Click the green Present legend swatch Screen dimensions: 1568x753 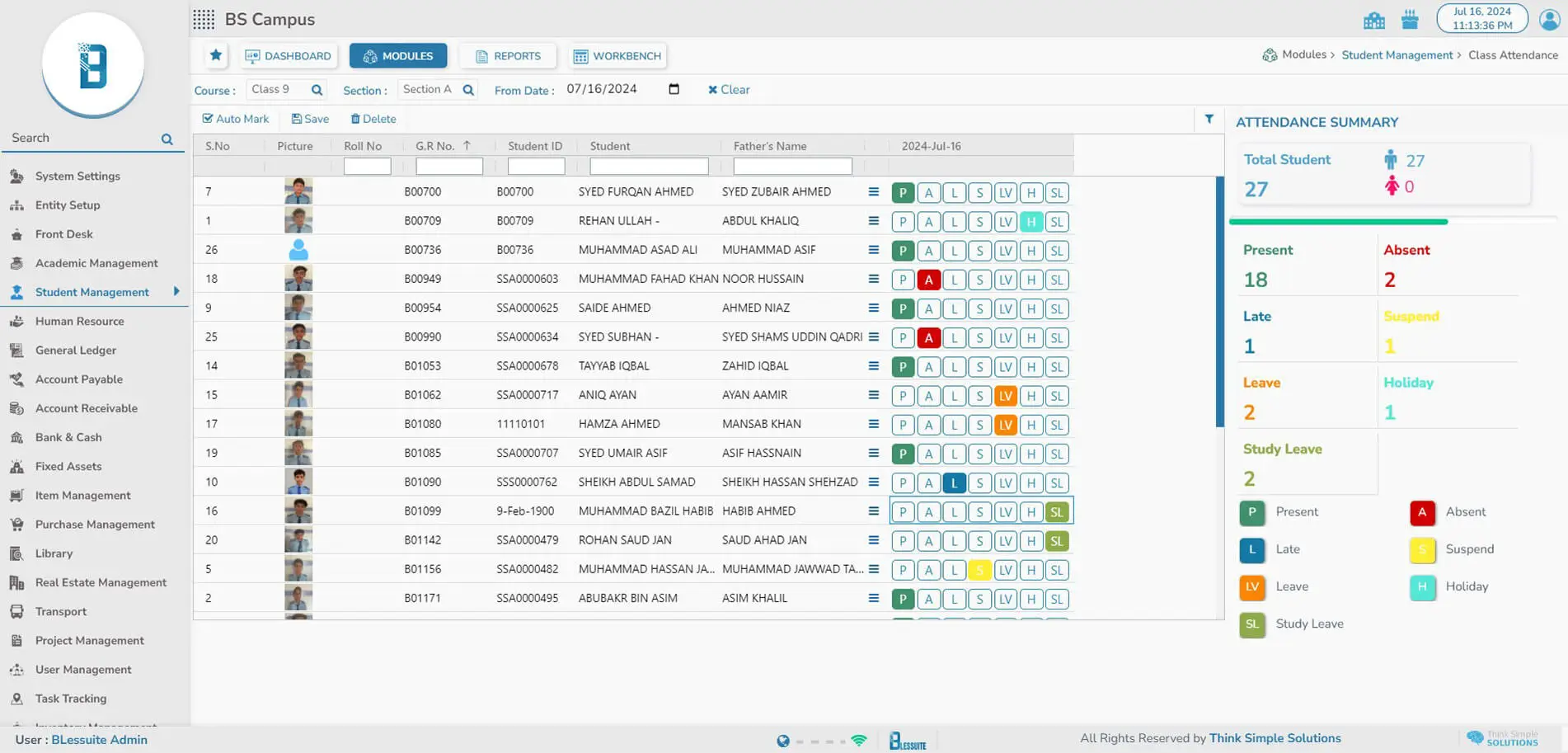[1251, 512]
